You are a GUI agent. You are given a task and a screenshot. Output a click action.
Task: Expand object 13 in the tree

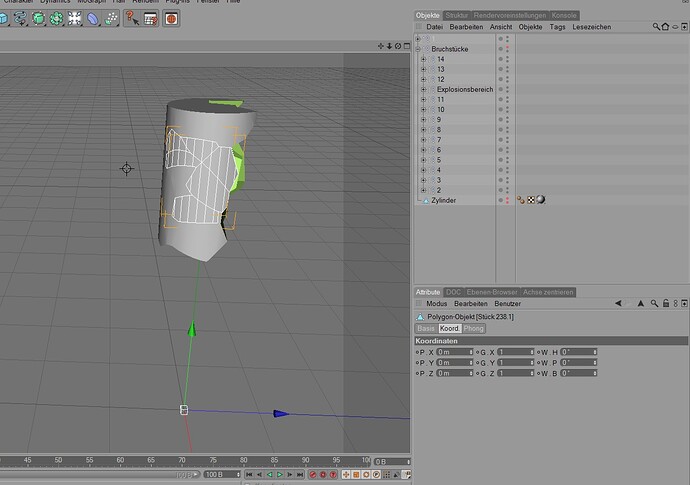pyautogui.click(x=423, y=69)
